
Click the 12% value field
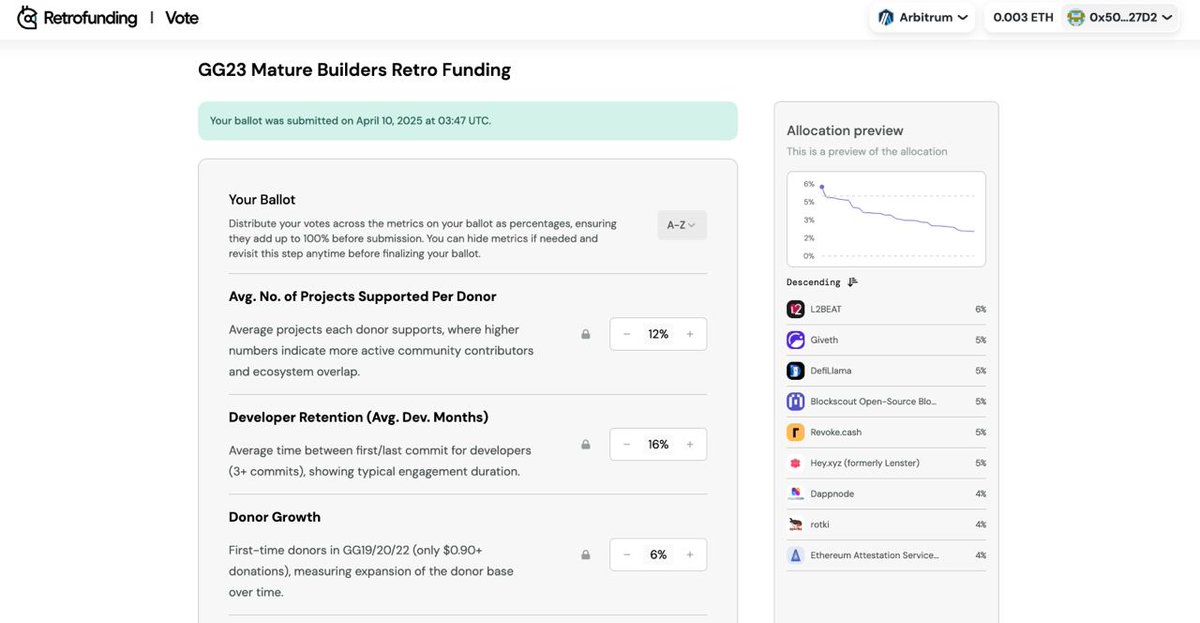coord(658,334)
